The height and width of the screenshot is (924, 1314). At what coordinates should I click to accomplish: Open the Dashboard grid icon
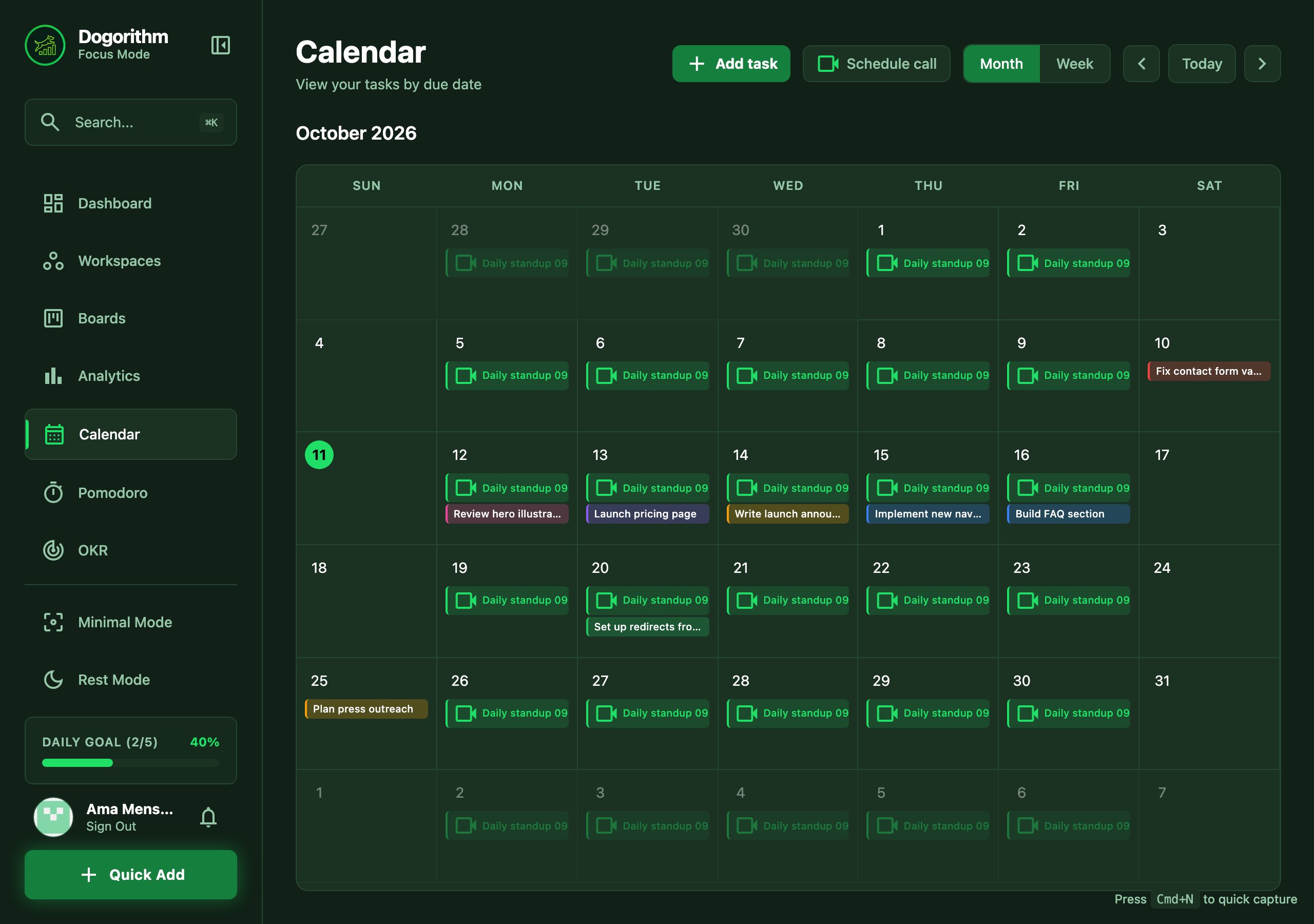pos(53,203)
